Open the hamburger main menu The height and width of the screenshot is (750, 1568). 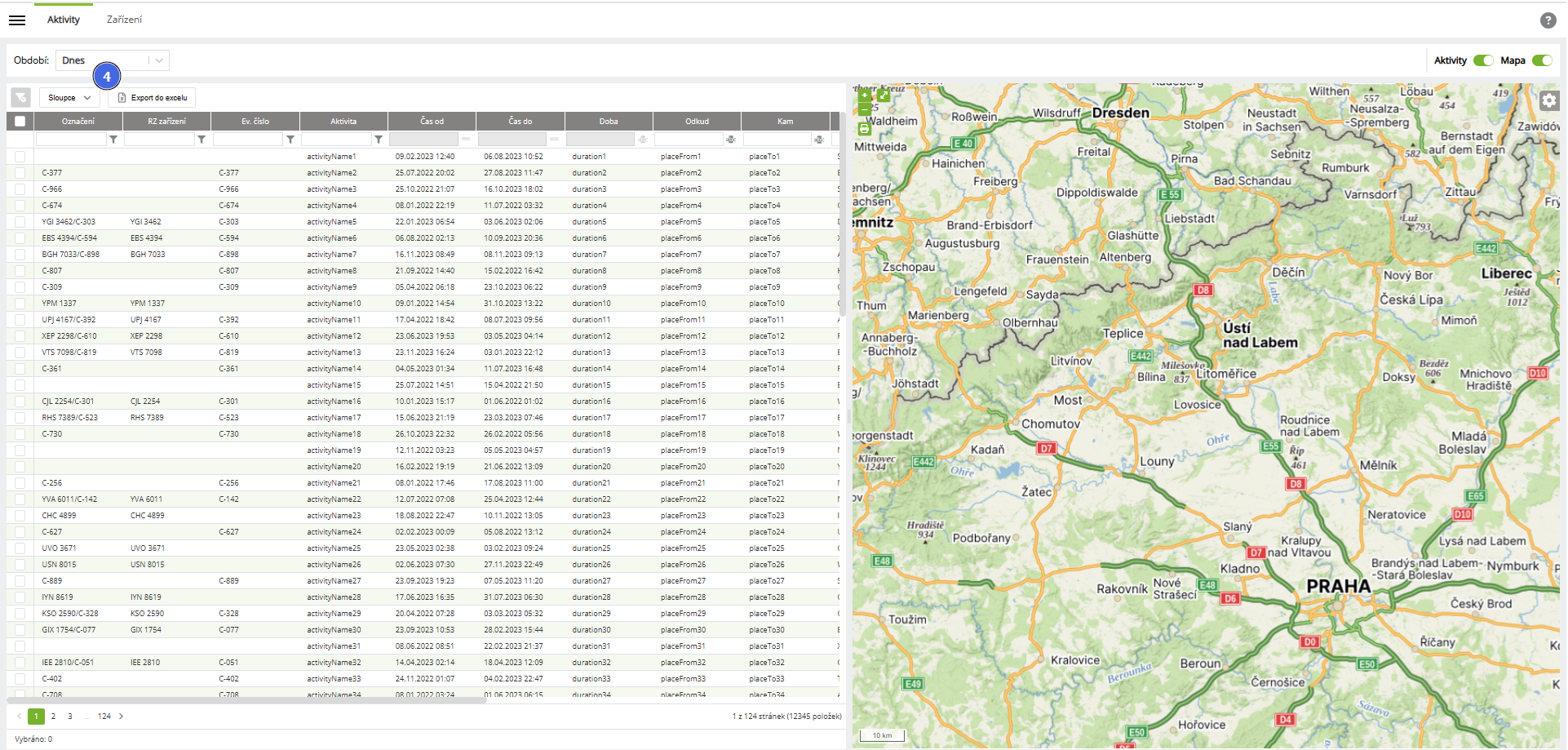click(x=17, y=20)
